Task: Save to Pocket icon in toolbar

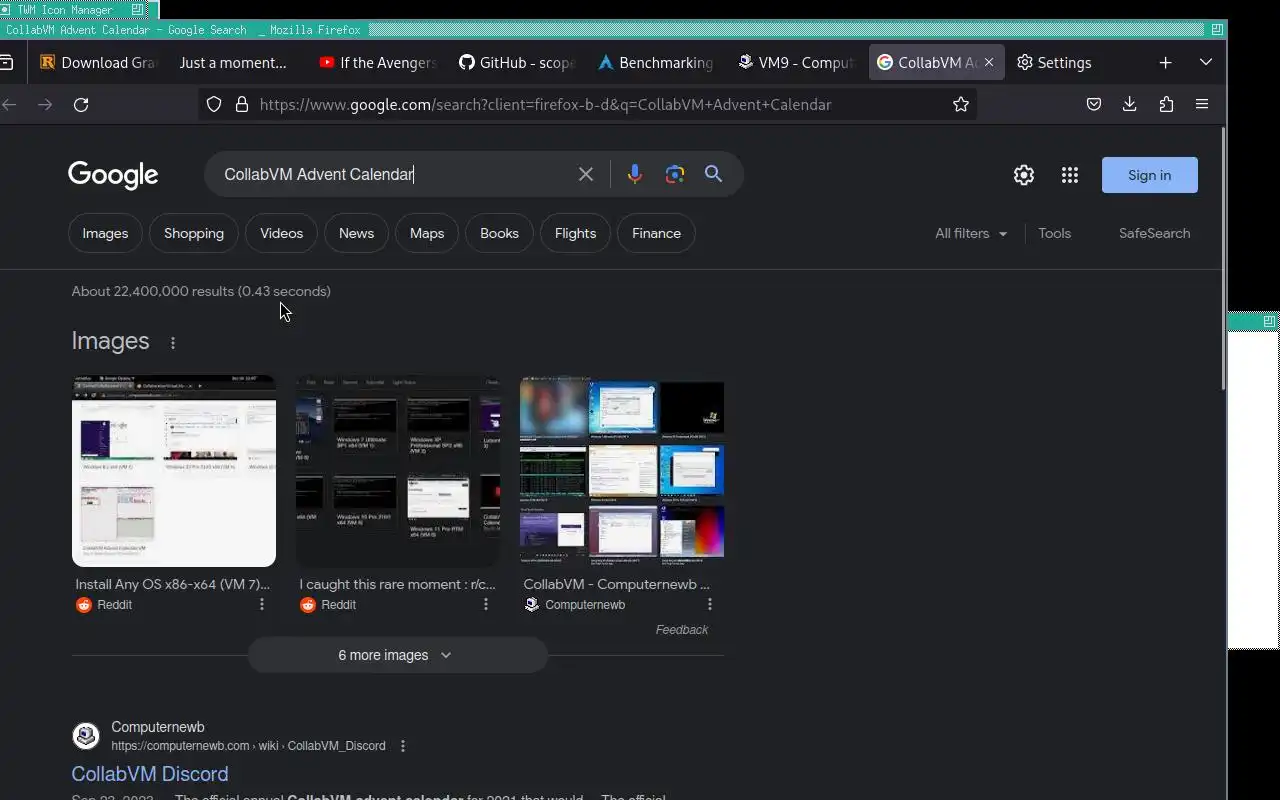Action: pyautogui.click(x=1094, y=104)
